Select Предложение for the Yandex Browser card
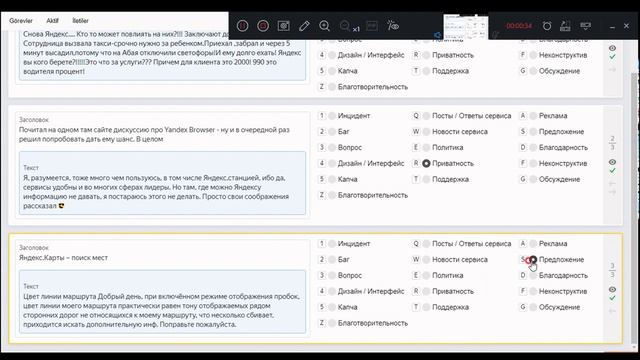Image resolution: width=640 pixels, height=360 pixels. pyautogui.click(x=533, y=132)
